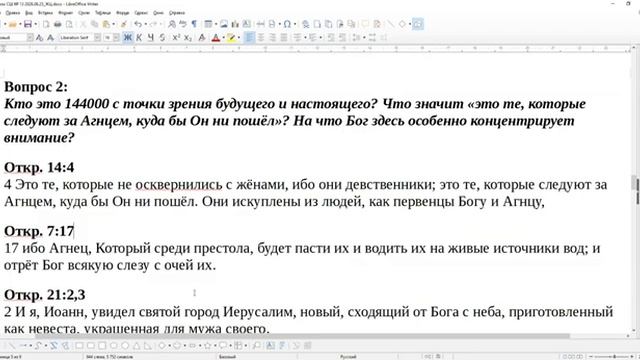Open the Вставка menu
Viewport: 640px width, 360px height.
46,13
